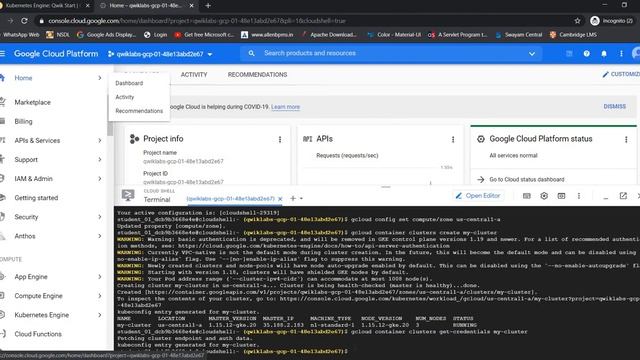
Task: Open Cloud Shell more options menu
Action: [x=579, y=196]
